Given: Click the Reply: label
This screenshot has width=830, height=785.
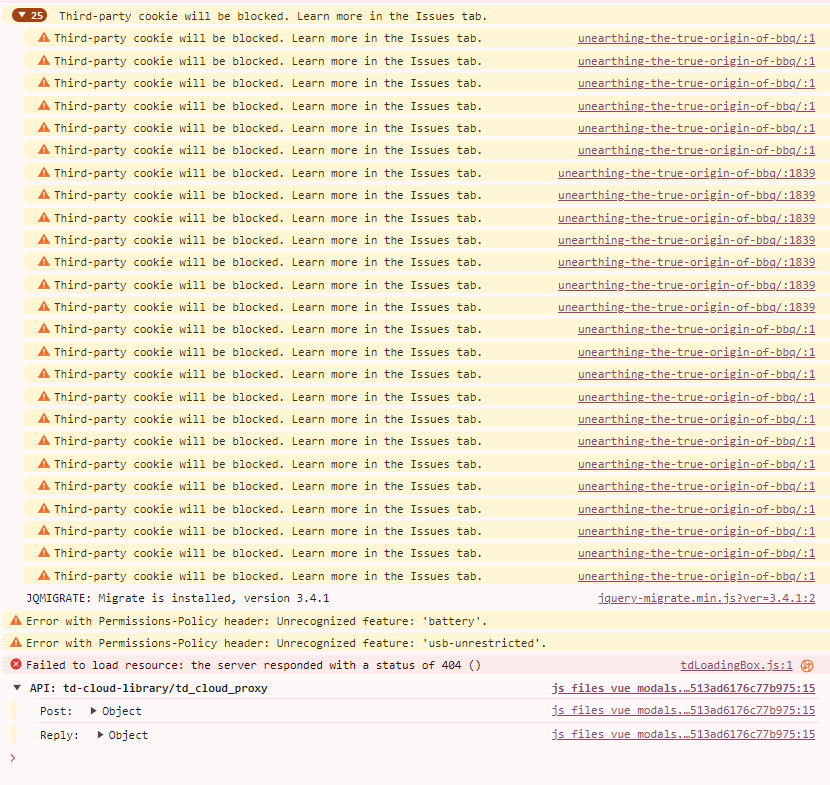Looking at the screenshot, I should click(x=59, y=735).
